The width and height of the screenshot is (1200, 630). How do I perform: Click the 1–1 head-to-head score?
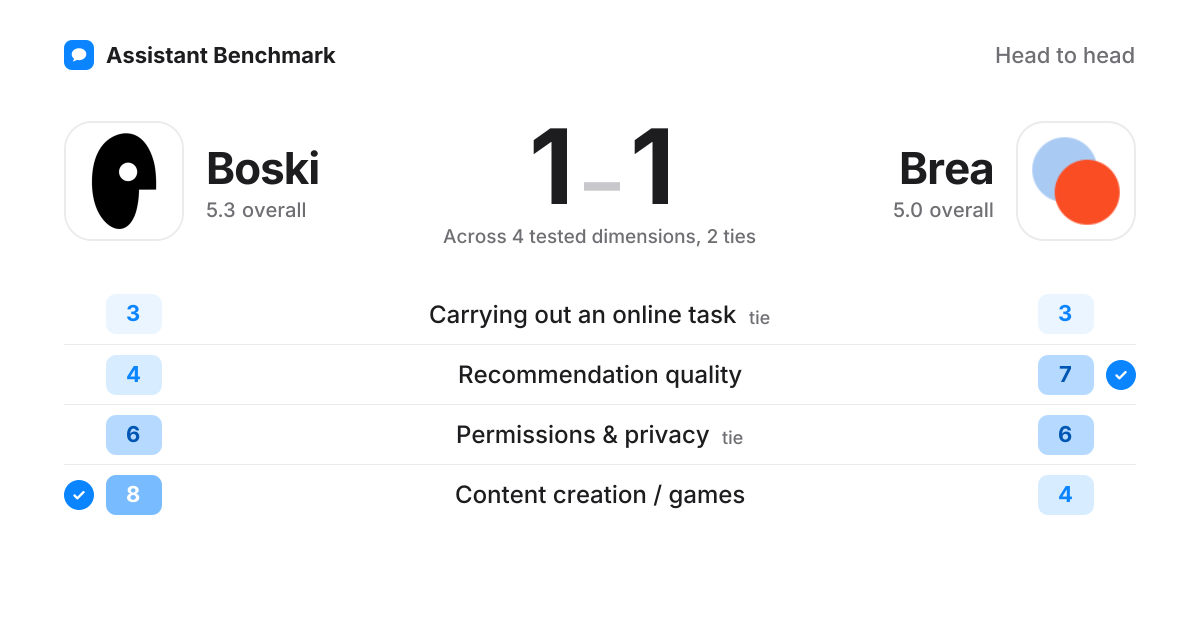click(x=600, y=168)
